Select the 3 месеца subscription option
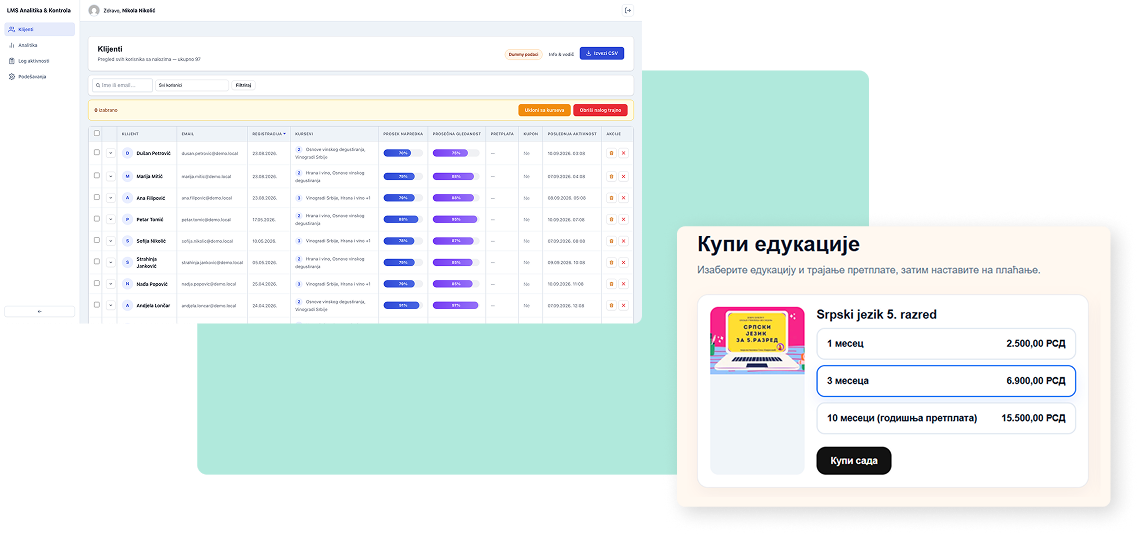1138x535 pixels. point(946,380)
